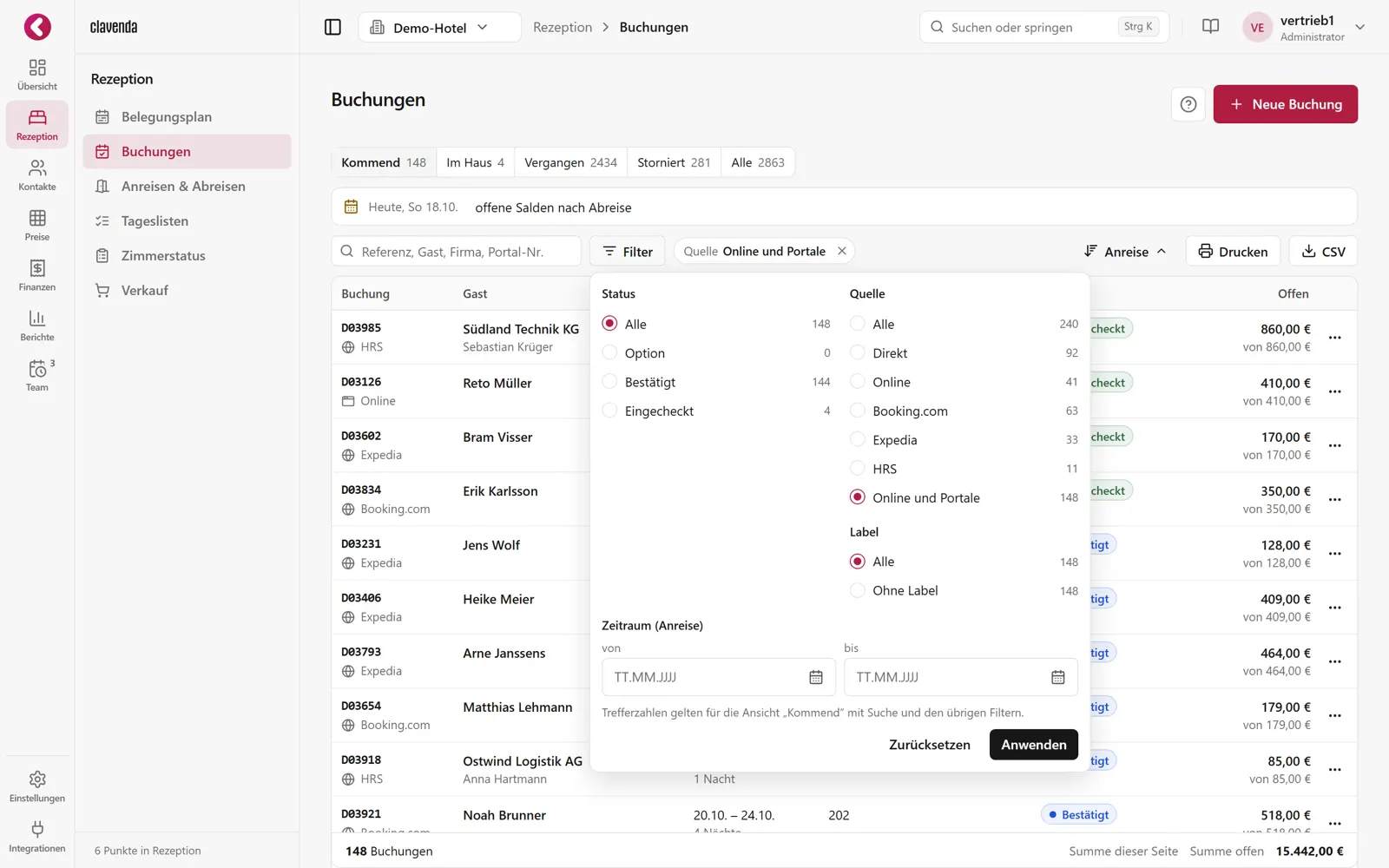Image resolution: width=1389 pixels, height=868 pixels.
Task: Open the calendar picker for bis date
Action: (1058, 677)
